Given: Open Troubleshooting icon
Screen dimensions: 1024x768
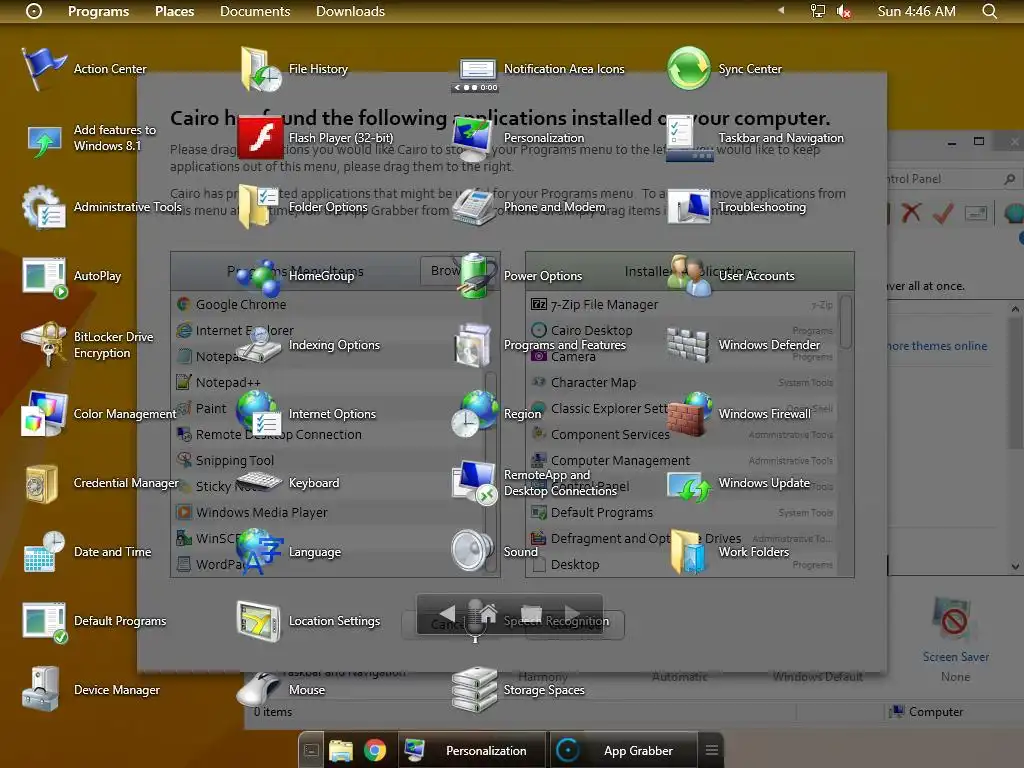Looking at the screenshot, I should pyautogui.click(x=688, y=207).
